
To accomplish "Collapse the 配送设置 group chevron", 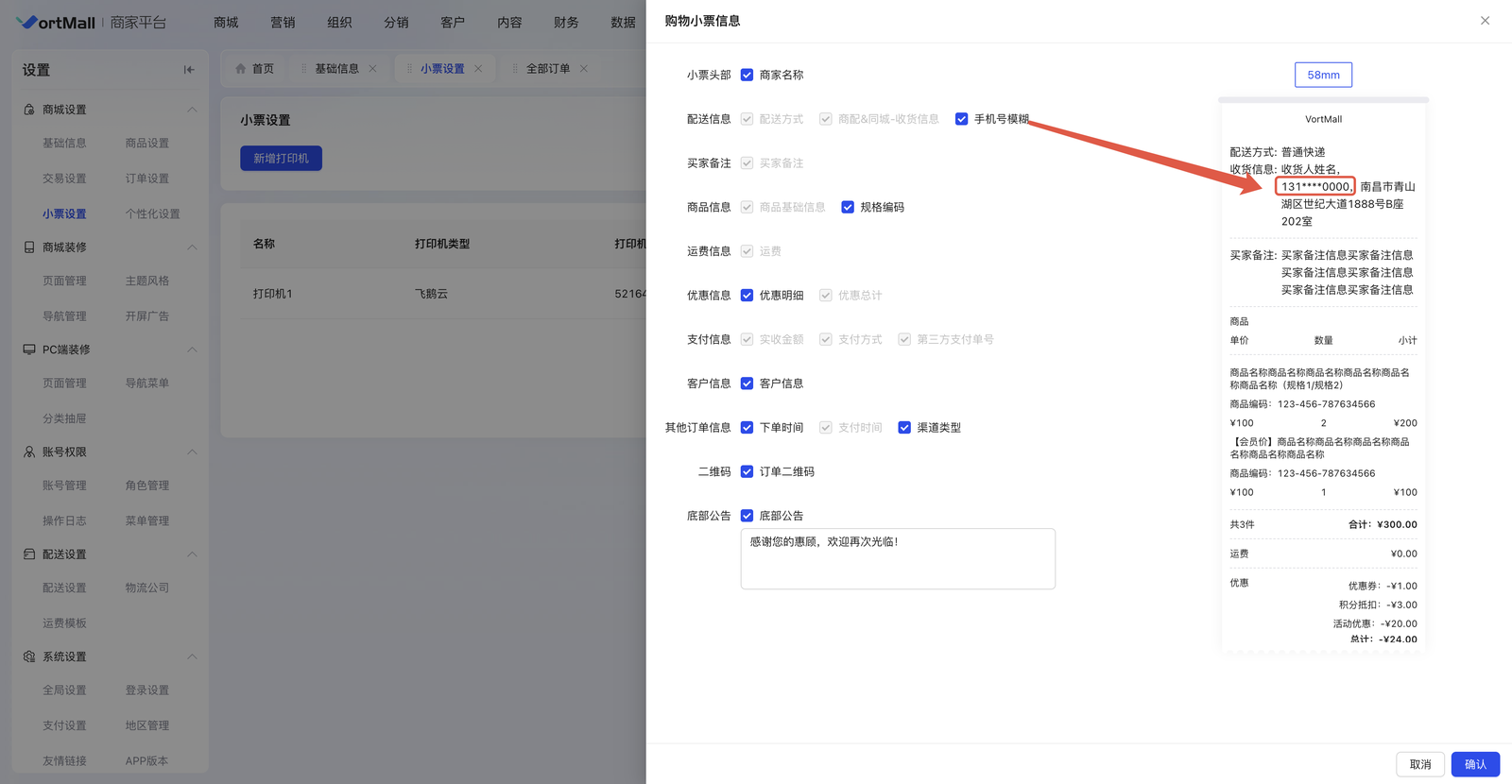I will [x=192, y=554].
